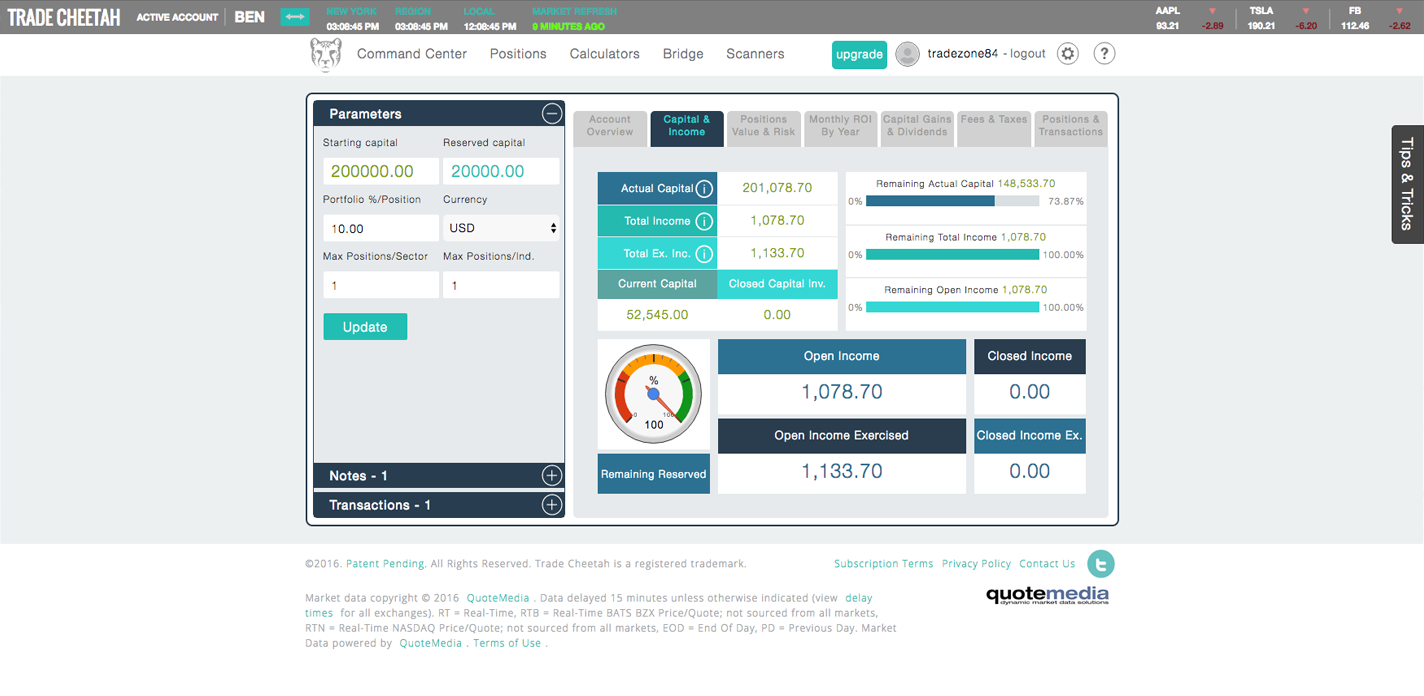Open the help question mark icon
The height and width of the screenshot is (696, 1424).
point(1104,54)
